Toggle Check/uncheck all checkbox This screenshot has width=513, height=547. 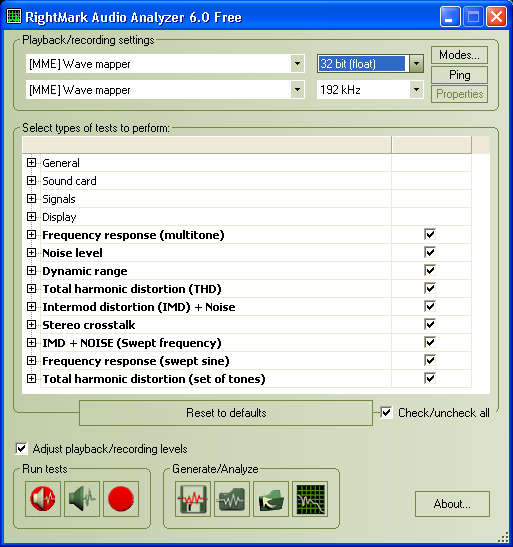click(386, 413)
